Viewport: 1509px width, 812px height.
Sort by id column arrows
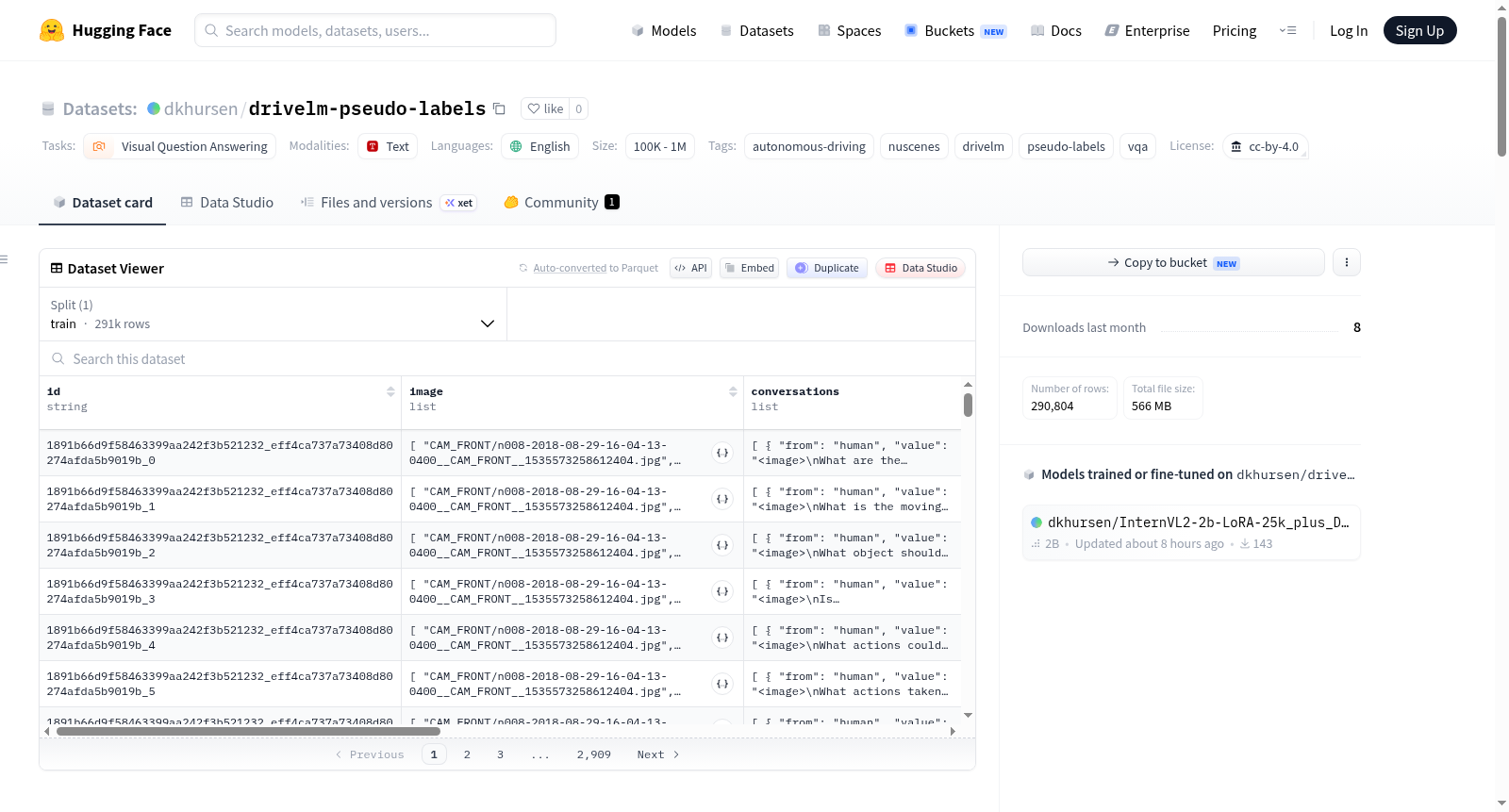(390, 391)
